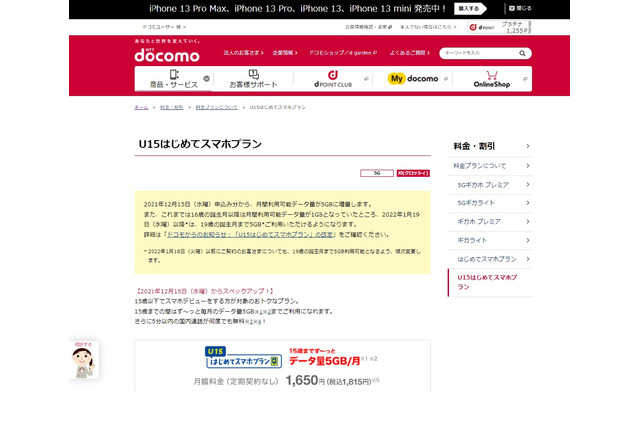Open よくあるご質問 link
640x426 pixels.
(x=410, y=53)
